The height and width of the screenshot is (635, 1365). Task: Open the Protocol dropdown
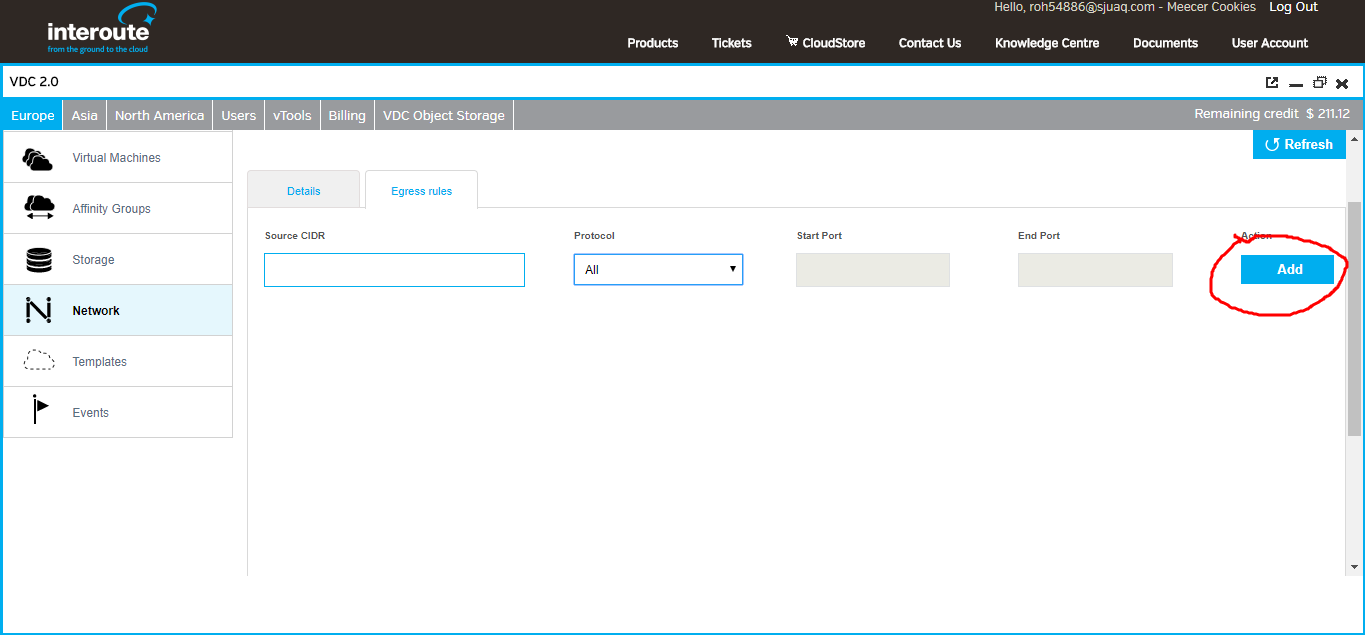[658, 269]
